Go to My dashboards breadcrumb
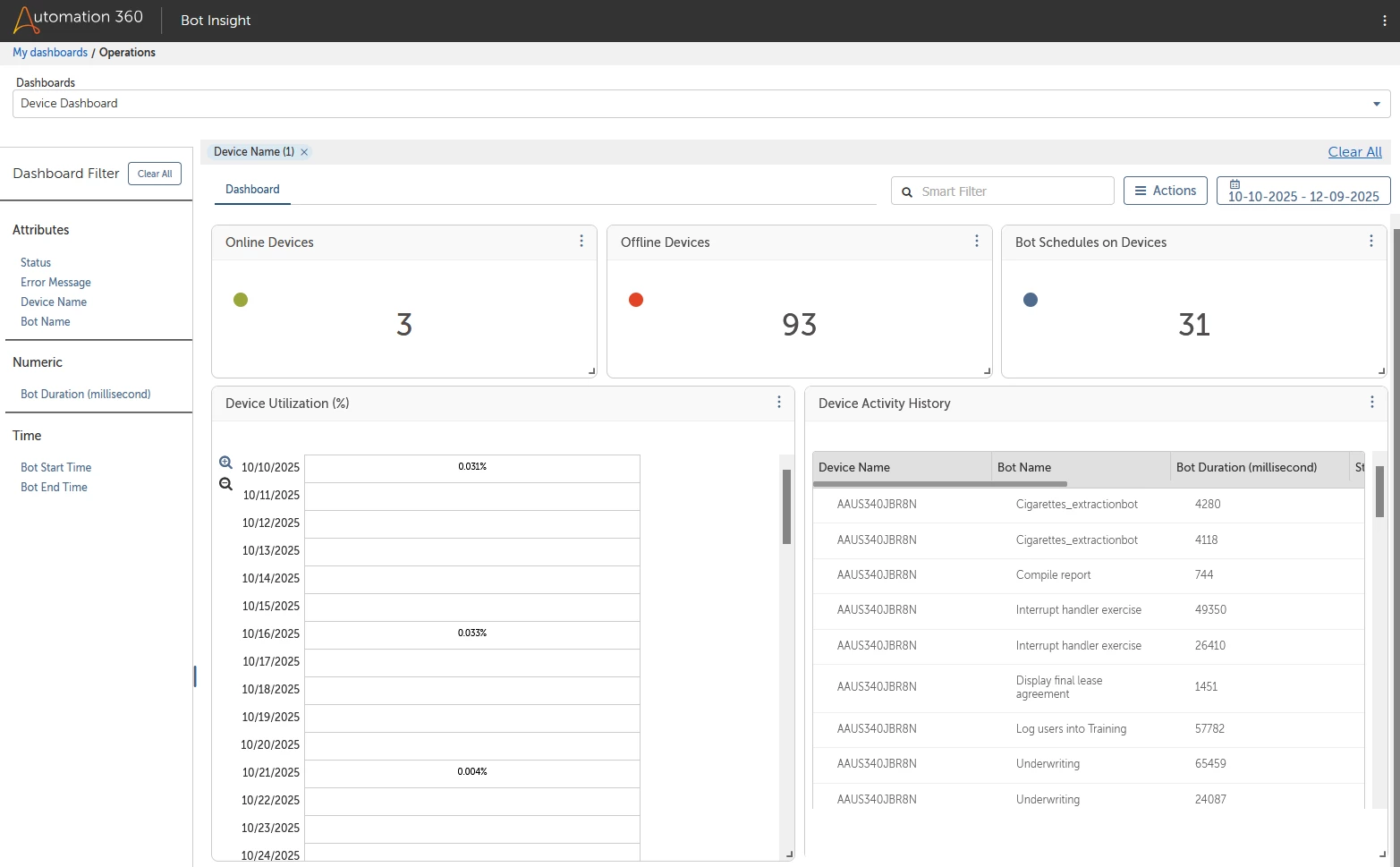1400x867 pixels. [50, 53]
